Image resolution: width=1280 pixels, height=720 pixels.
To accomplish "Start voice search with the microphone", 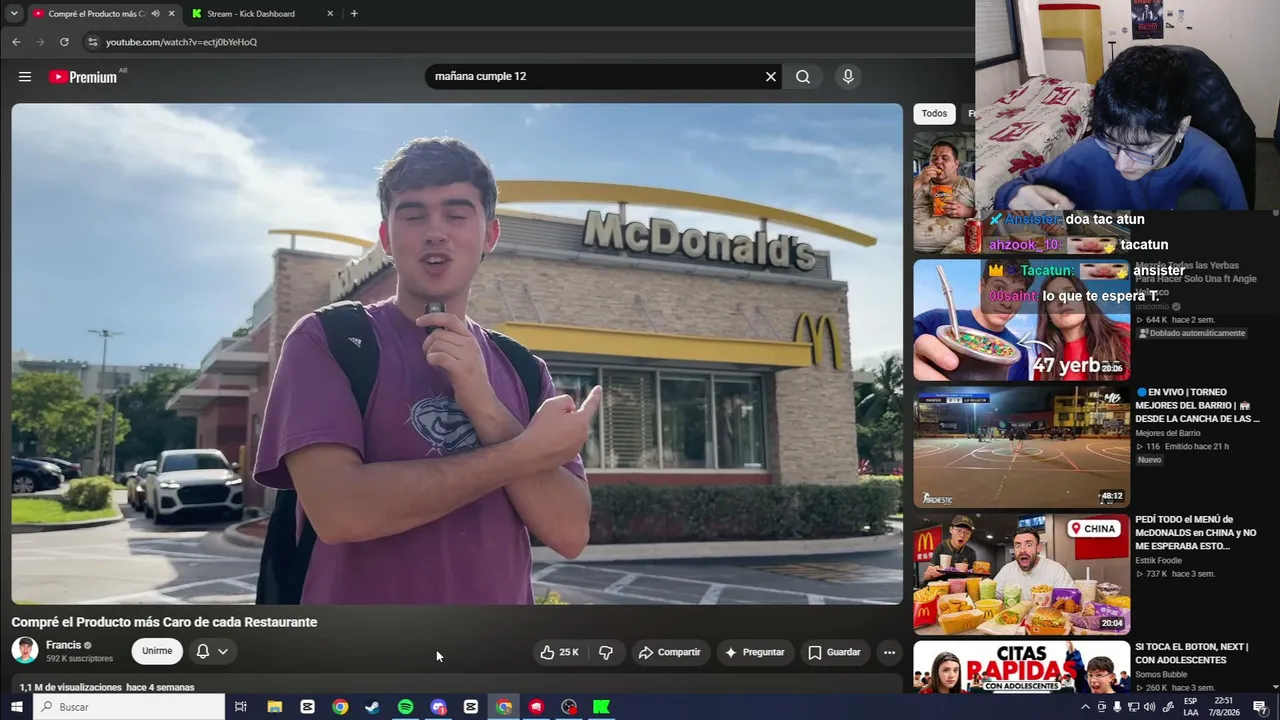I will [848, 77].
